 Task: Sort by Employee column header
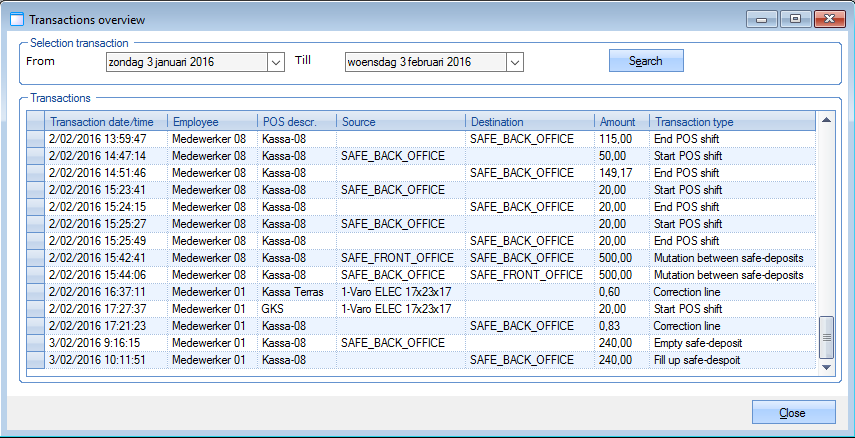point(195,122)
